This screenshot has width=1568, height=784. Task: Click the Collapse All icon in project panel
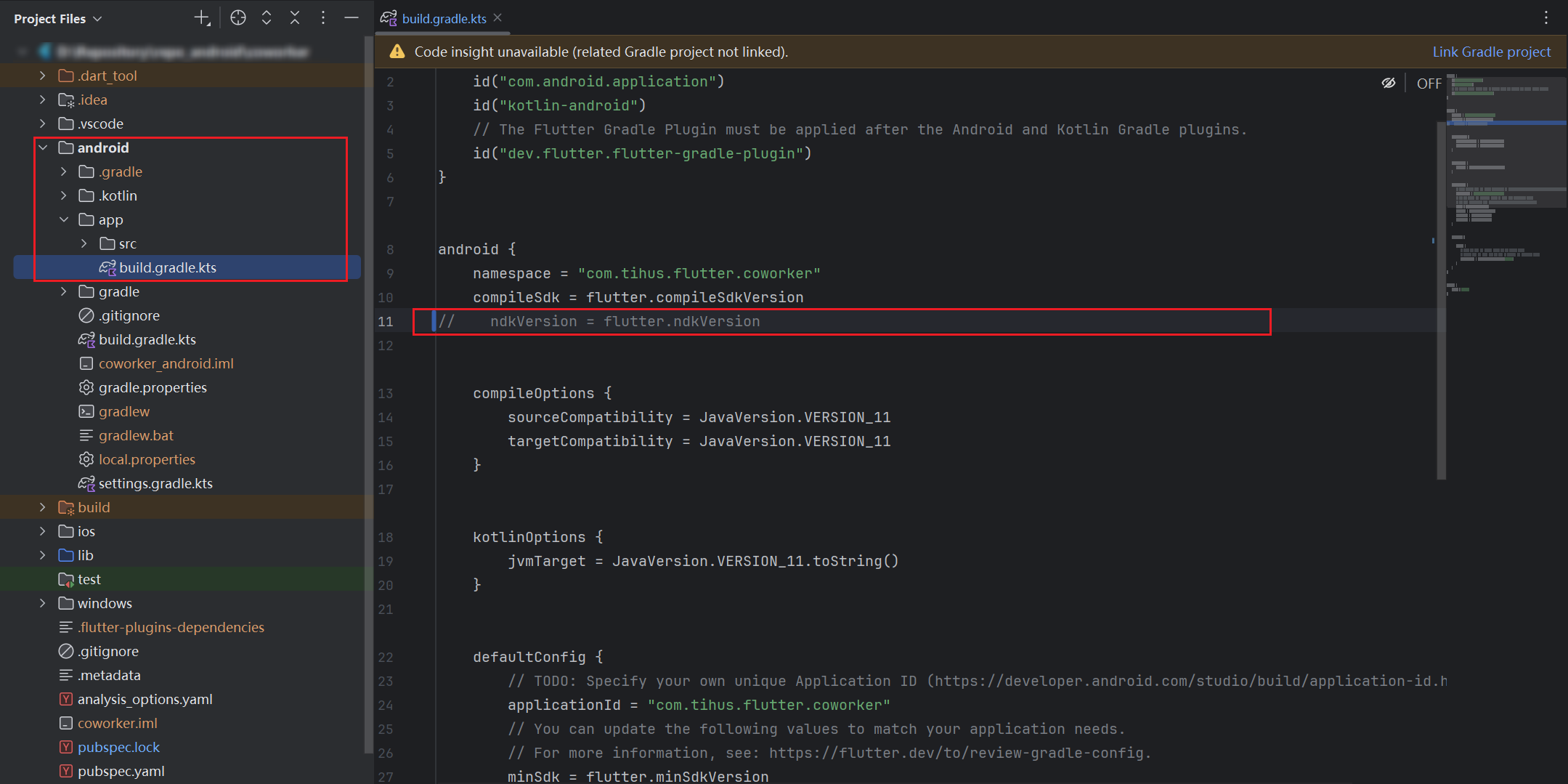295,18
